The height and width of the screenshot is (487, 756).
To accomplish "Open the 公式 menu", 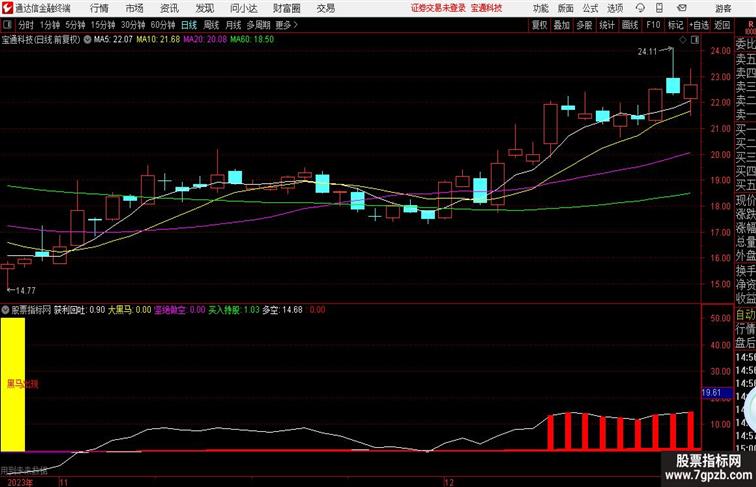I will coord(590,8).
